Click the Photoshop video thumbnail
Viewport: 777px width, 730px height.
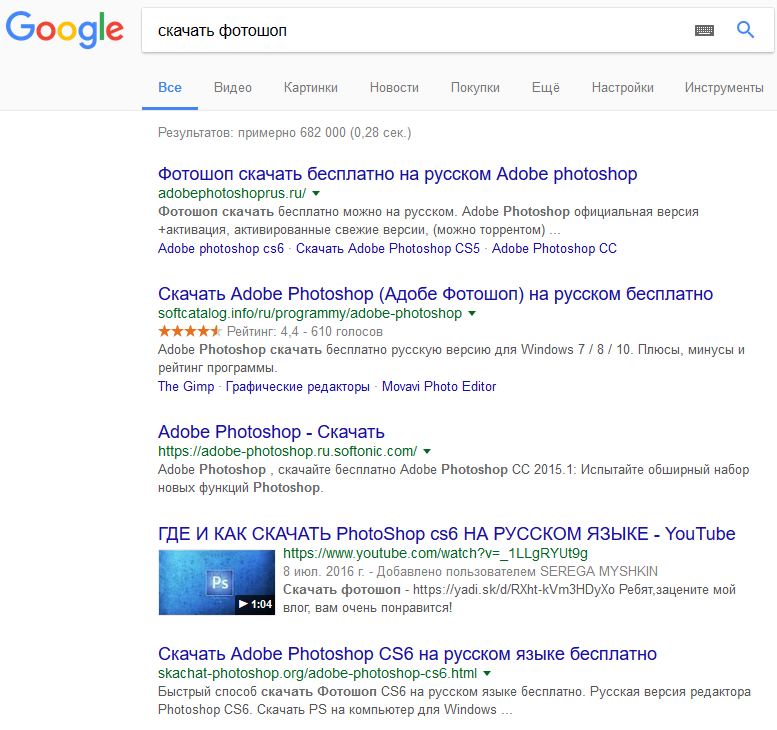(217, 582)
